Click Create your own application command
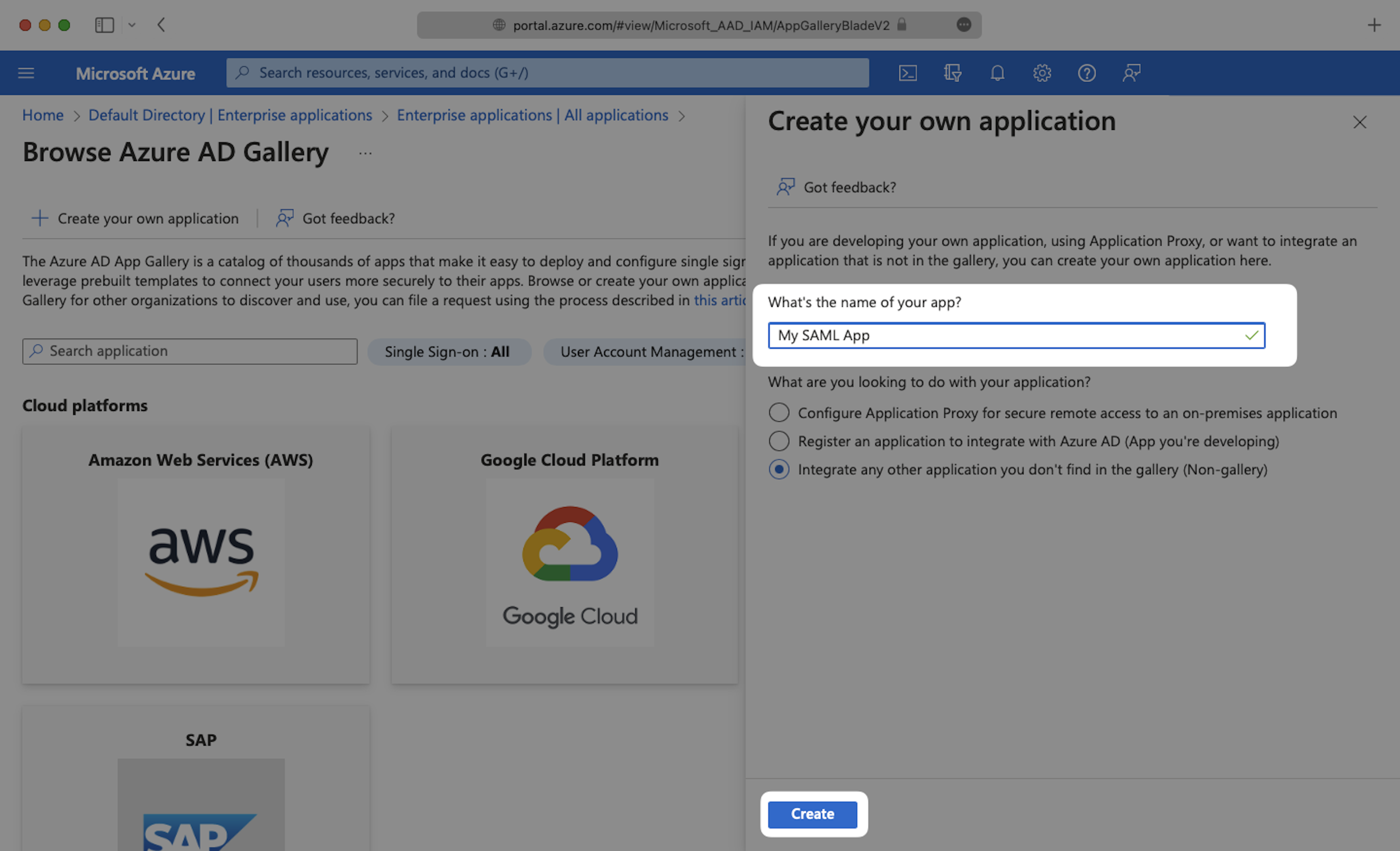This screenshot has width=1400, height=851. tap(135, 218)
